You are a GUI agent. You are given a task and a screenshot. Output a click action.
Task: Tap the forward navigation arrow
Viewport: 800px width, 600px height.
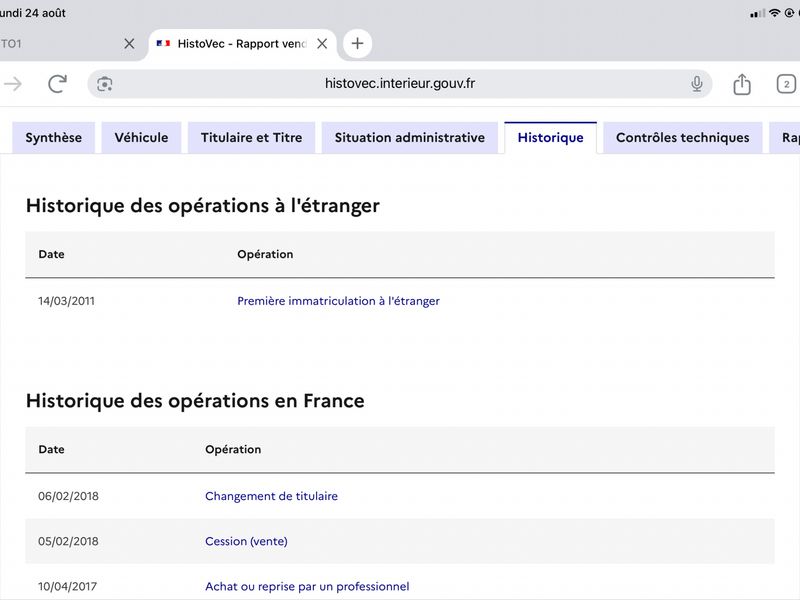tap(13, 84)
